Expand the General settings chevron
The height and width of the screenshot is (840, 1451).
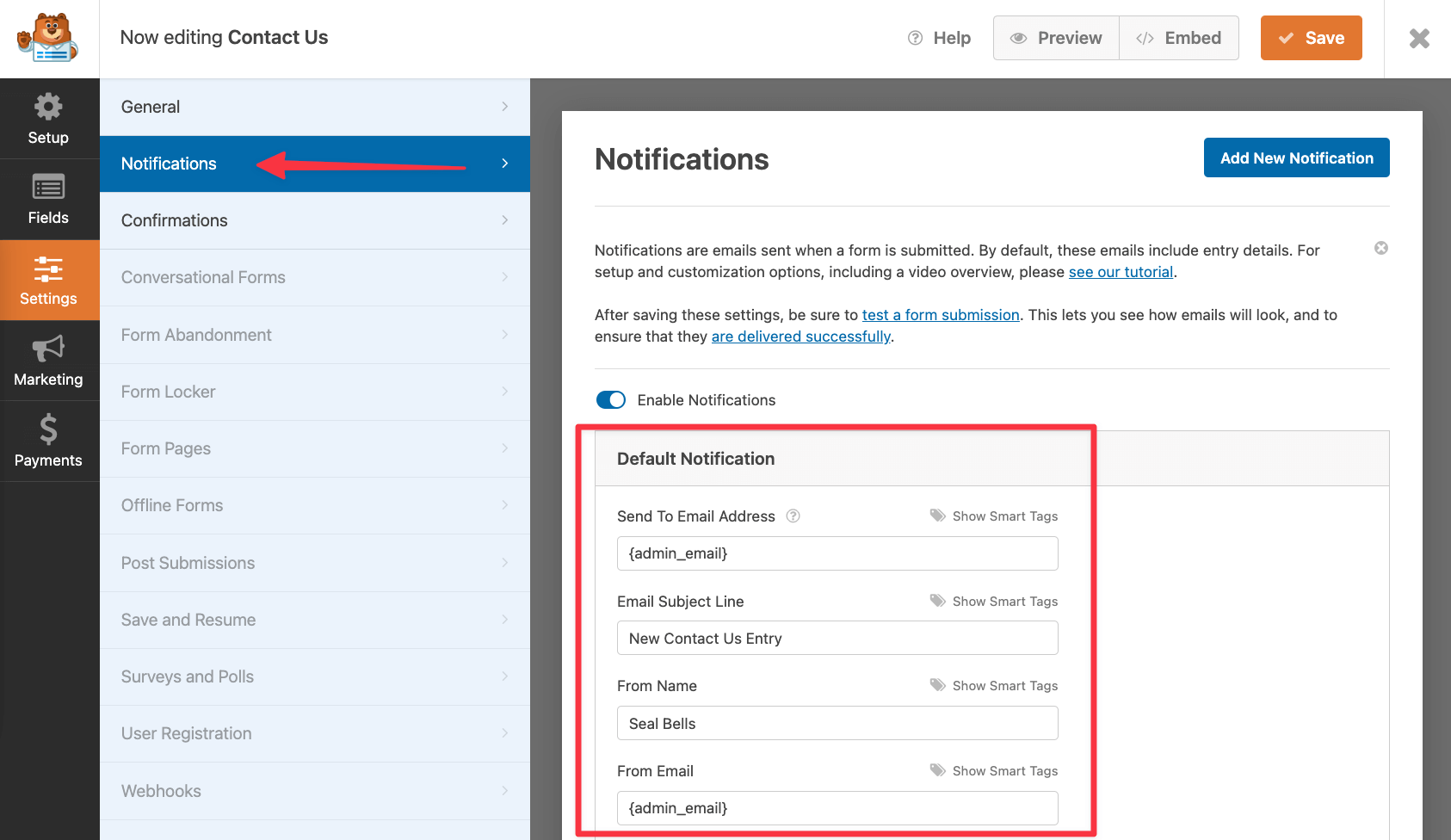point(505,107)
